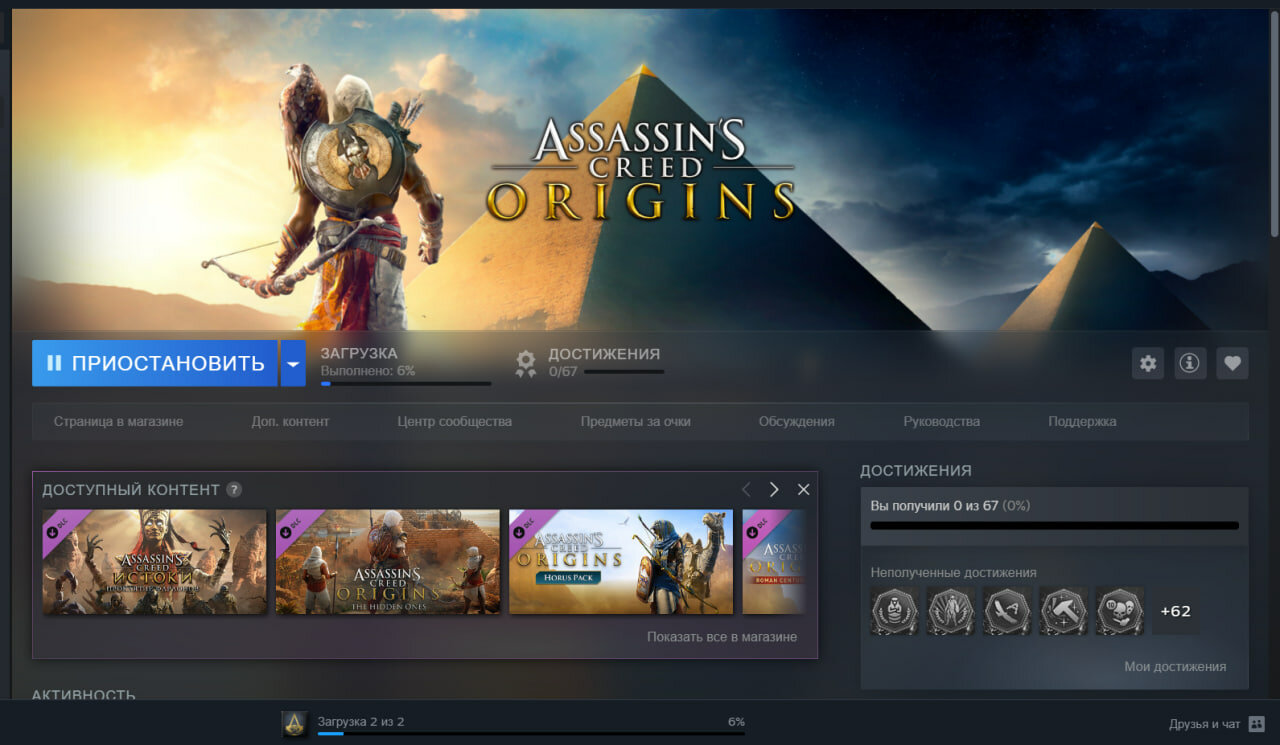Click the Assassin's Creed Origins hero banner
The image size is (1280, 745).
(640, 170)
